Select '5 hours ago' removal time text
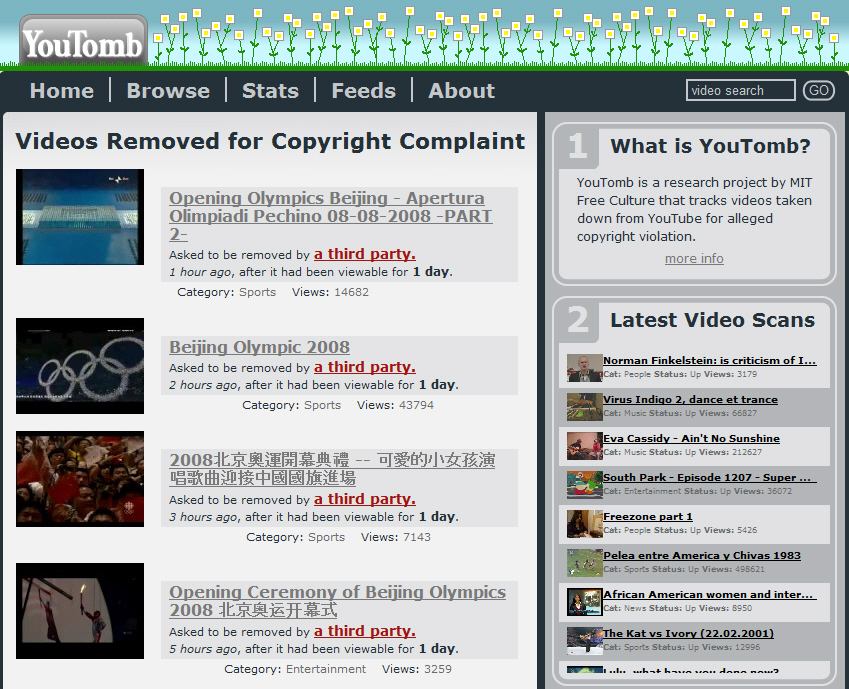Screen dimensions: 849x689 [204, 649]
